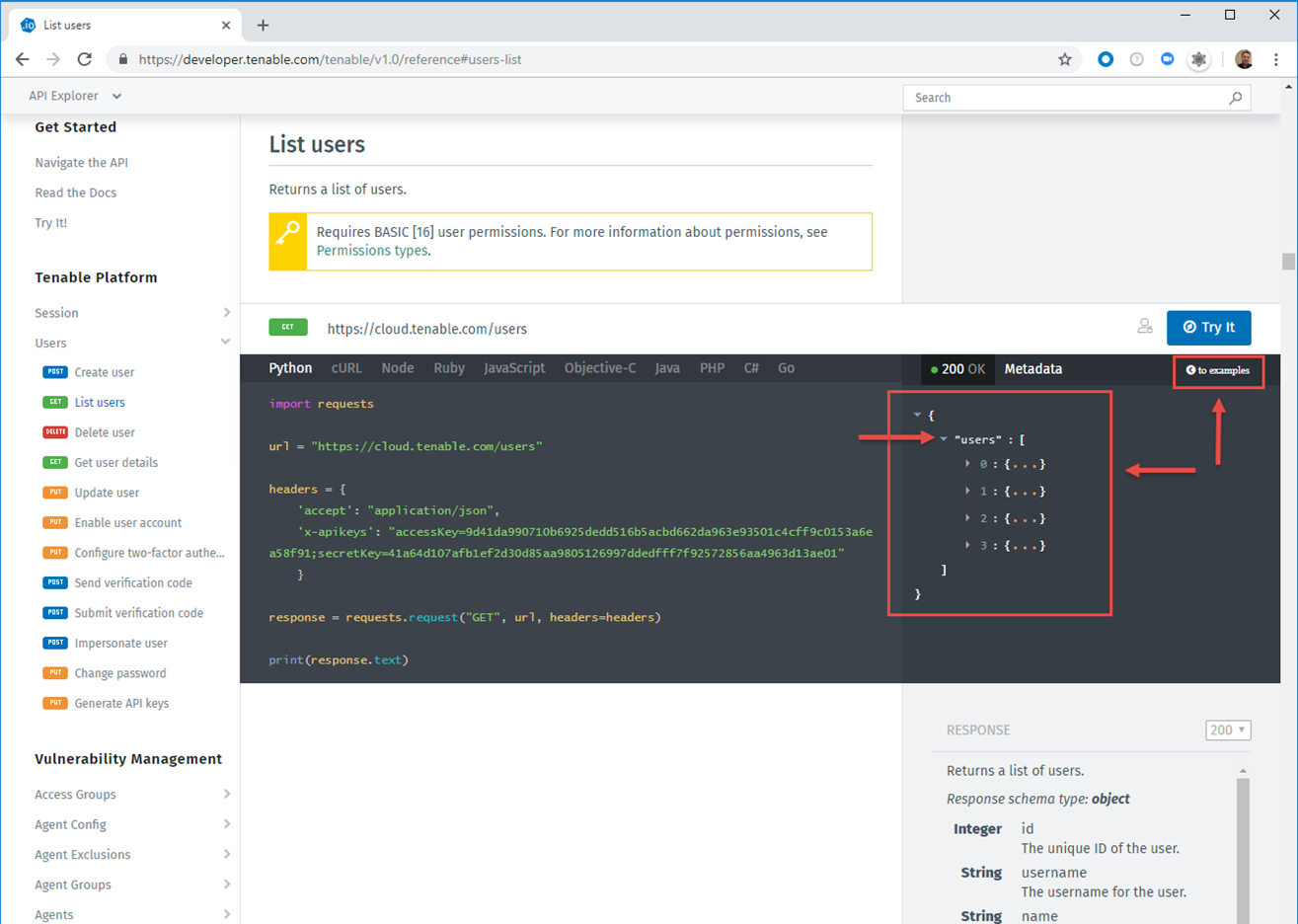Click the POST badge for Create user
The height and width of the screenshot is (924, 1298).
click(55, 372)
